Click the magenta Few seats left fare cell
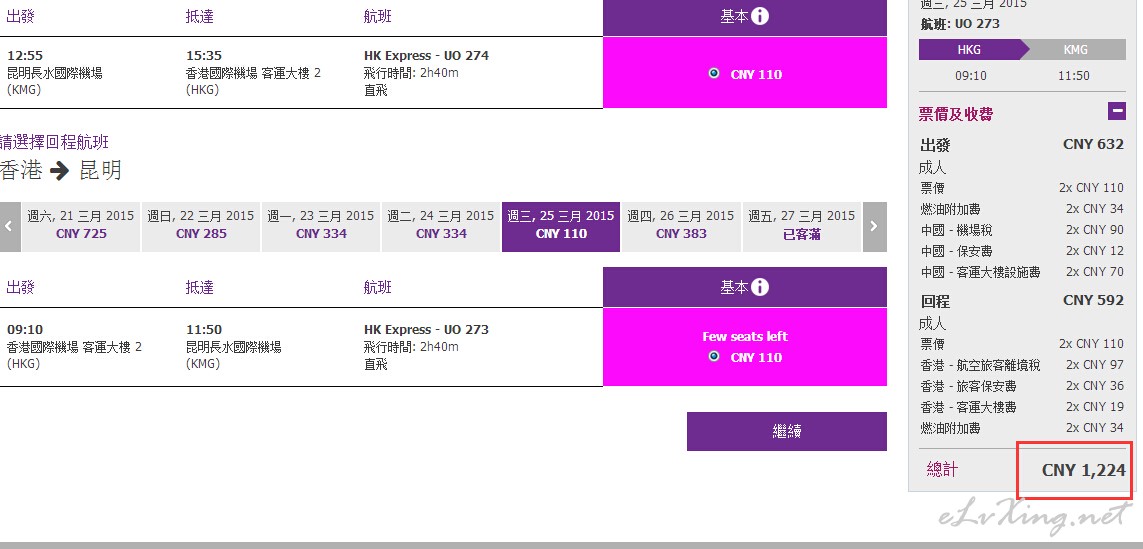This screenshot has width=1143, height=549. click(x=745, y=347)
